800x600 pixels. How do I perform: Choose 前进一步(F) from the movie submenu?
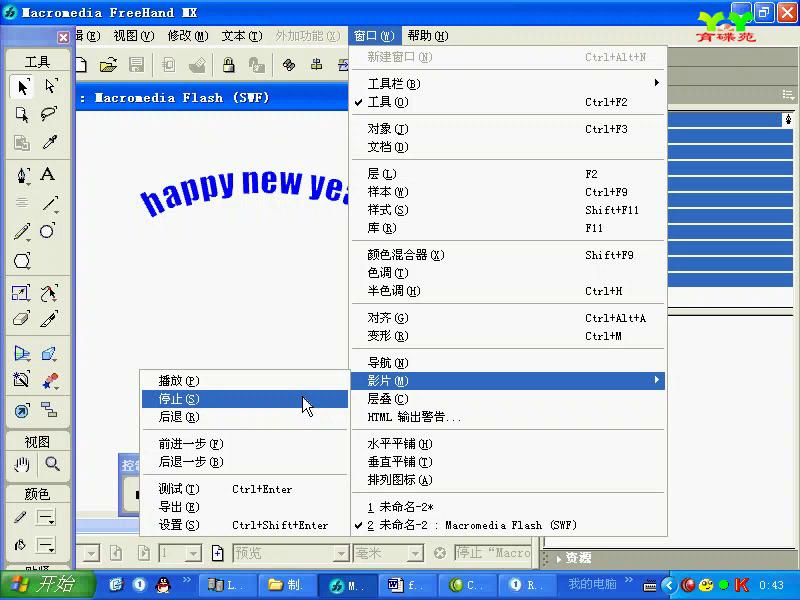tap(245, 444)
